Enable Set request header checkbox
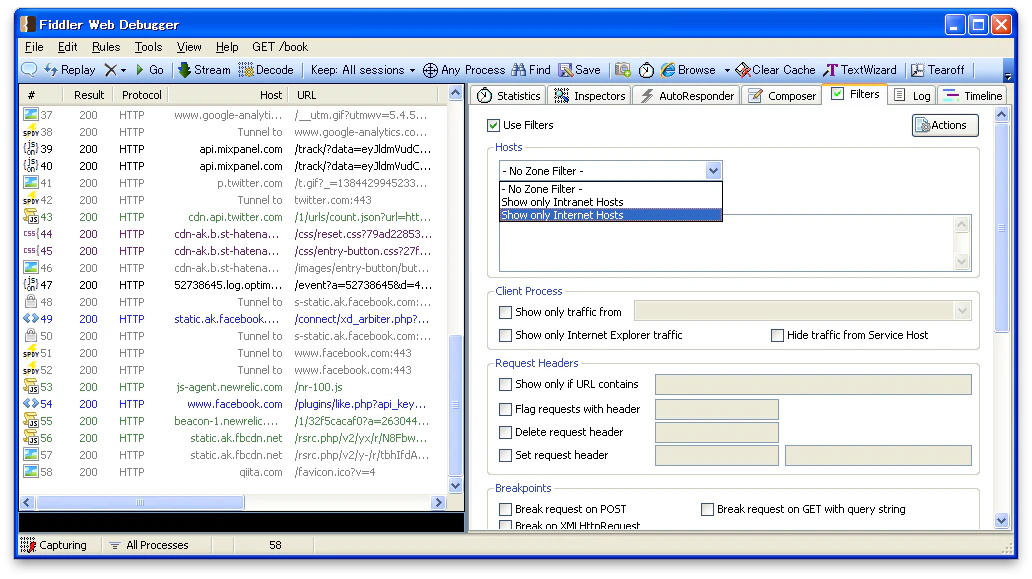This screenshot has width=1032, height=579. click(x=505, y=455)
